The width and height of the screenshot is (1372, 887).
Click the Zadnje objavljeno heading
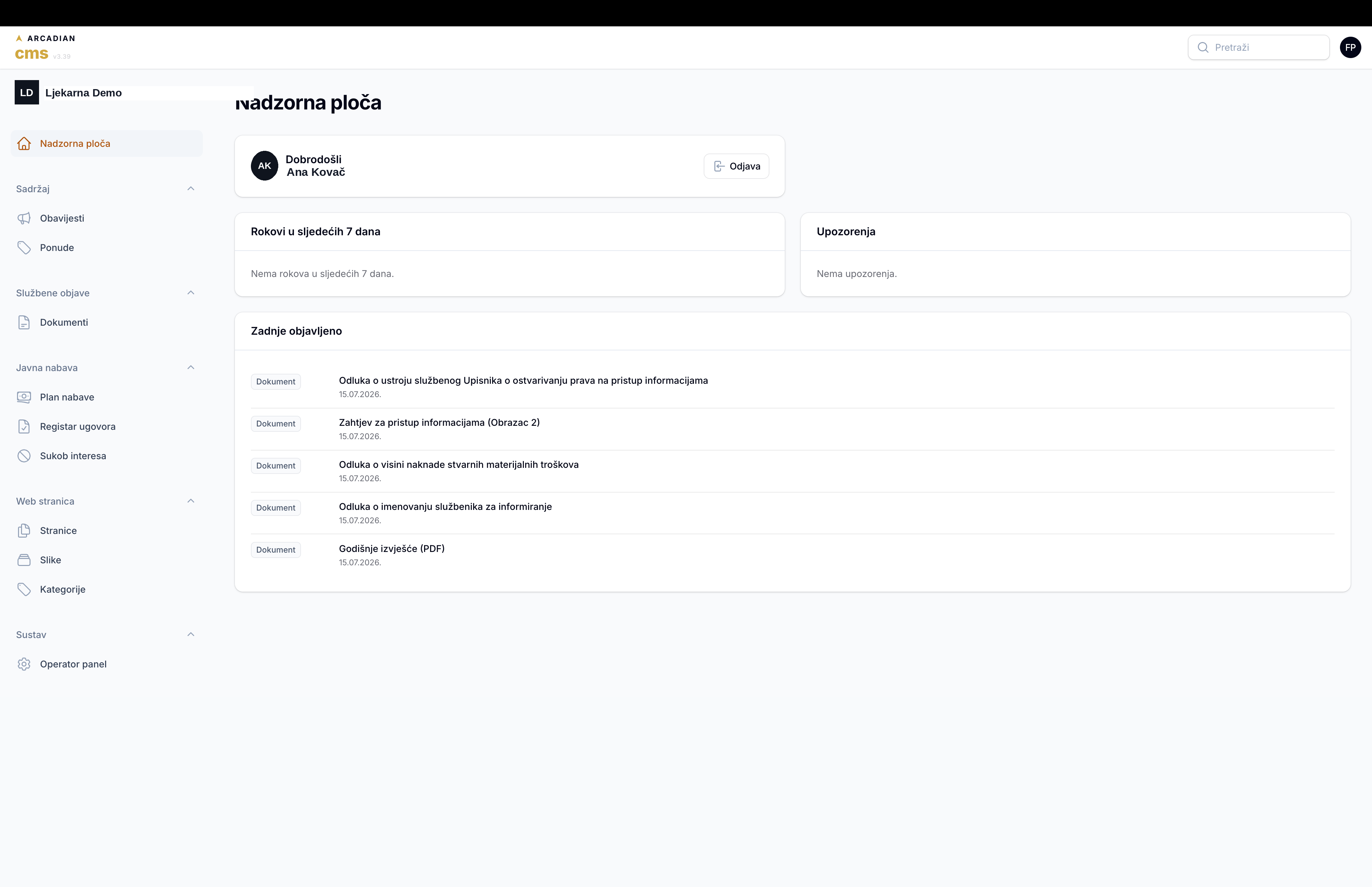click(x=297, y=331)
